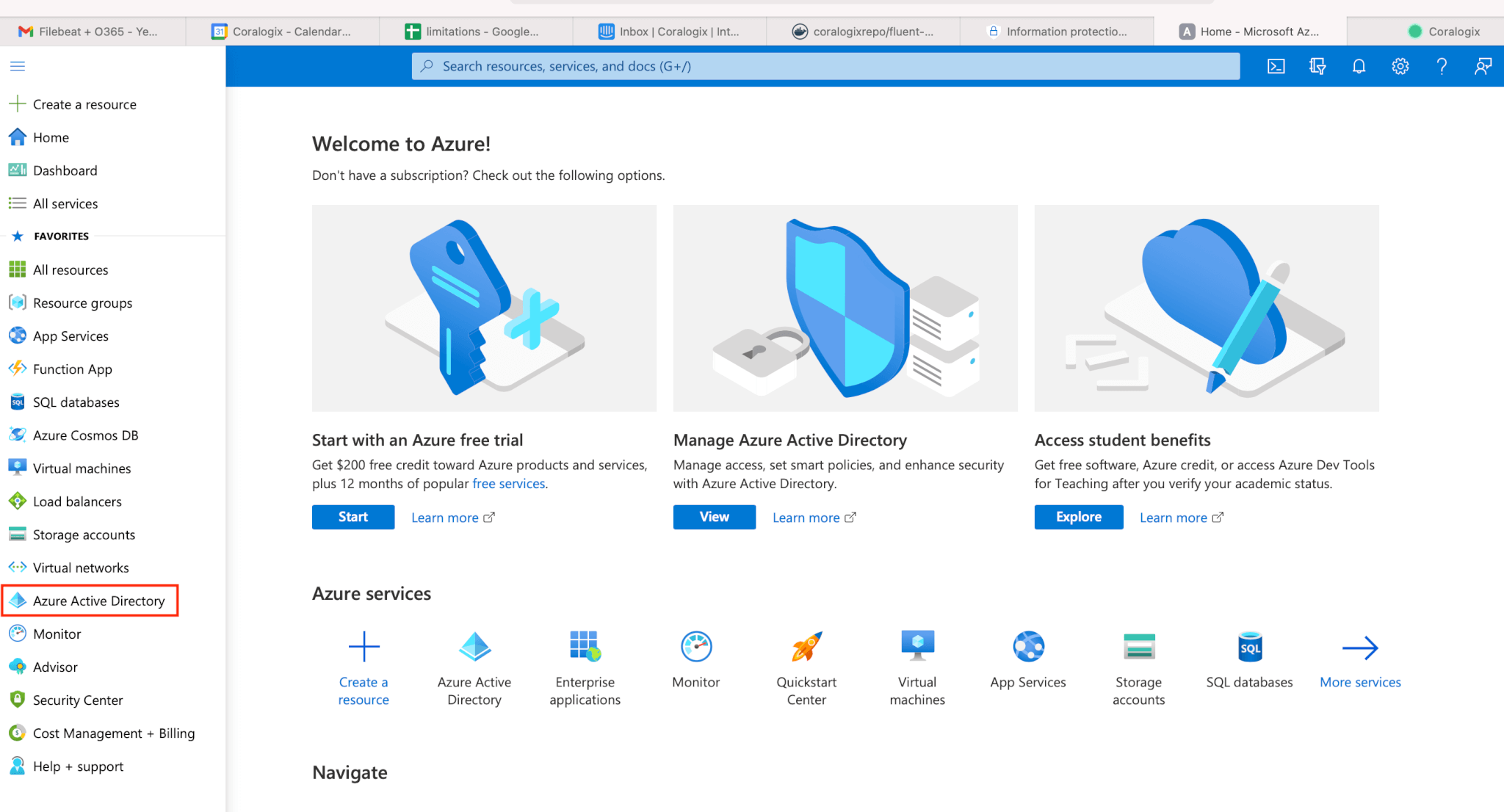Open the Directory + subscription filter icon
The width and height of the screenshot is (1504, 812).
pos(1317,66)
